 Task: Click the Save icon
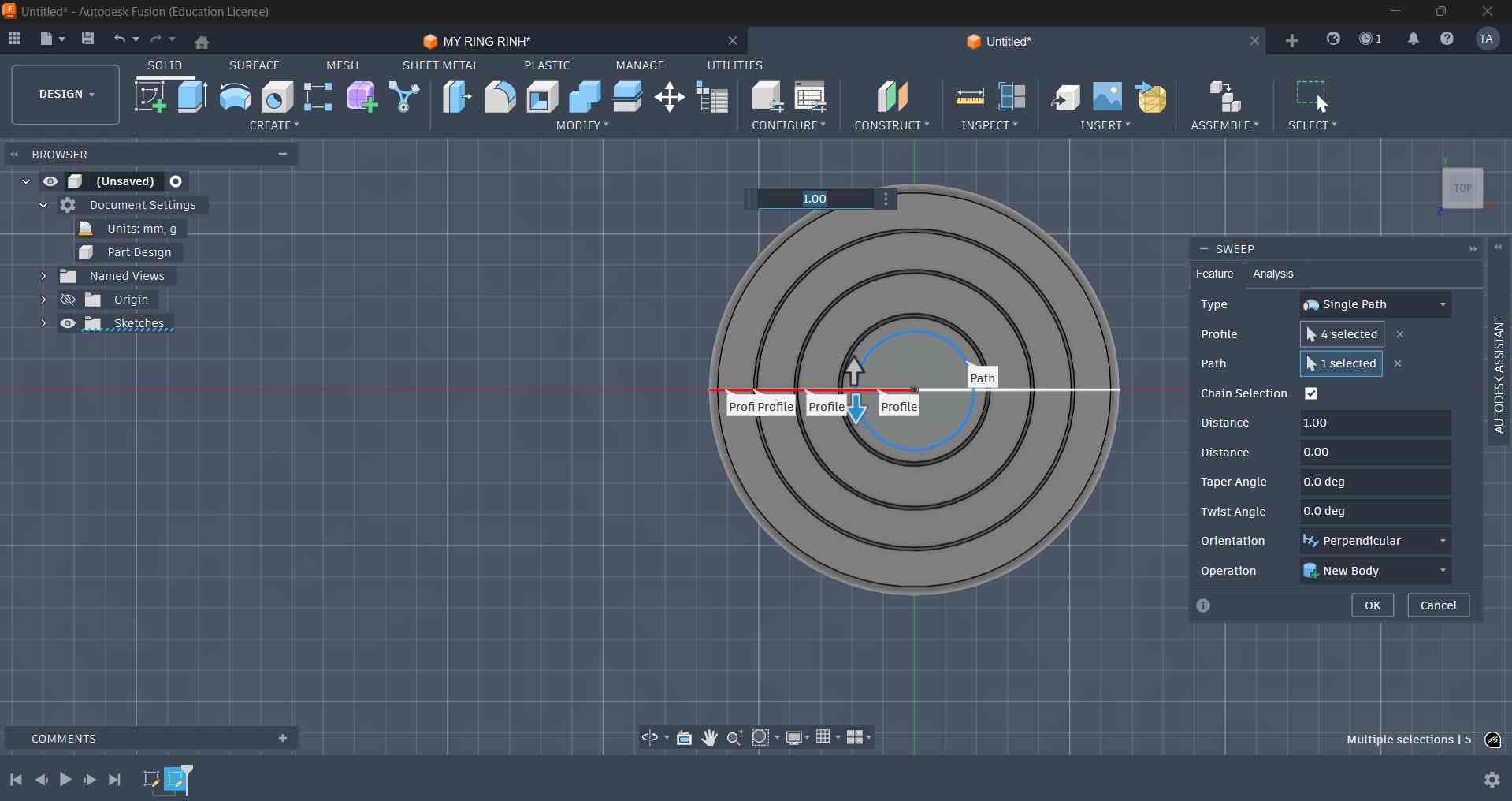(87, 39)
